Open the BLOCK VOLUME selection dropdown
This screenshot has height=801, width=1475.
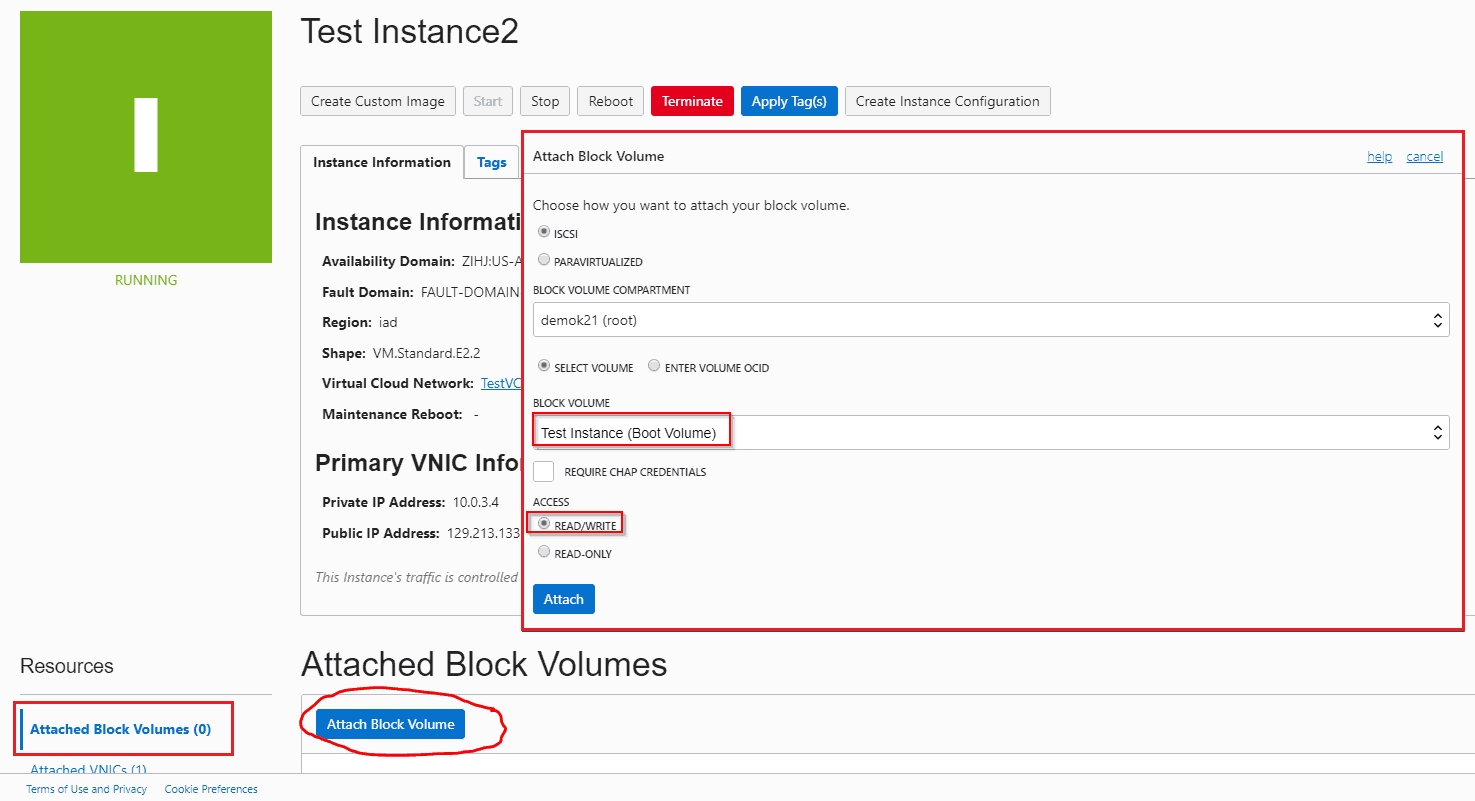[1438, 432]
